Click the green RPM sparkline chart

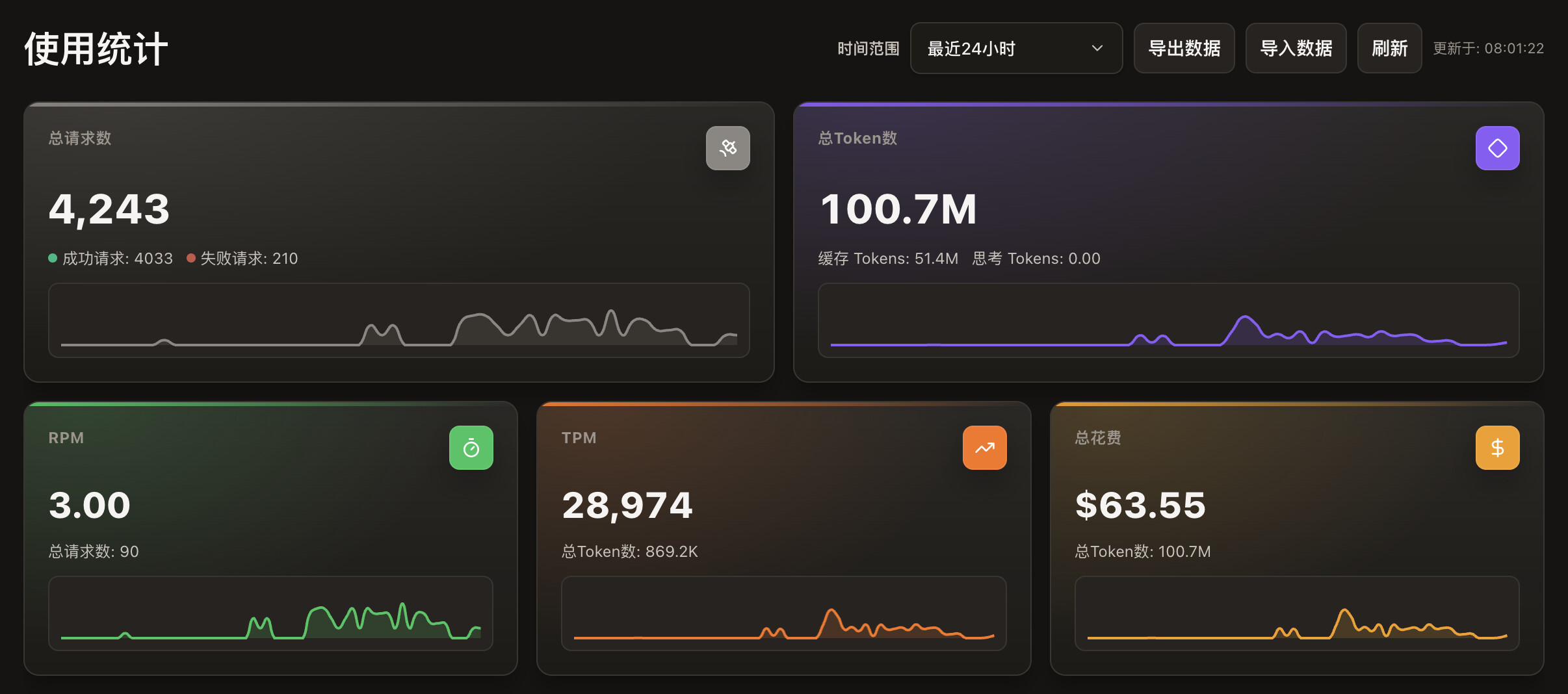pos(270,613)
